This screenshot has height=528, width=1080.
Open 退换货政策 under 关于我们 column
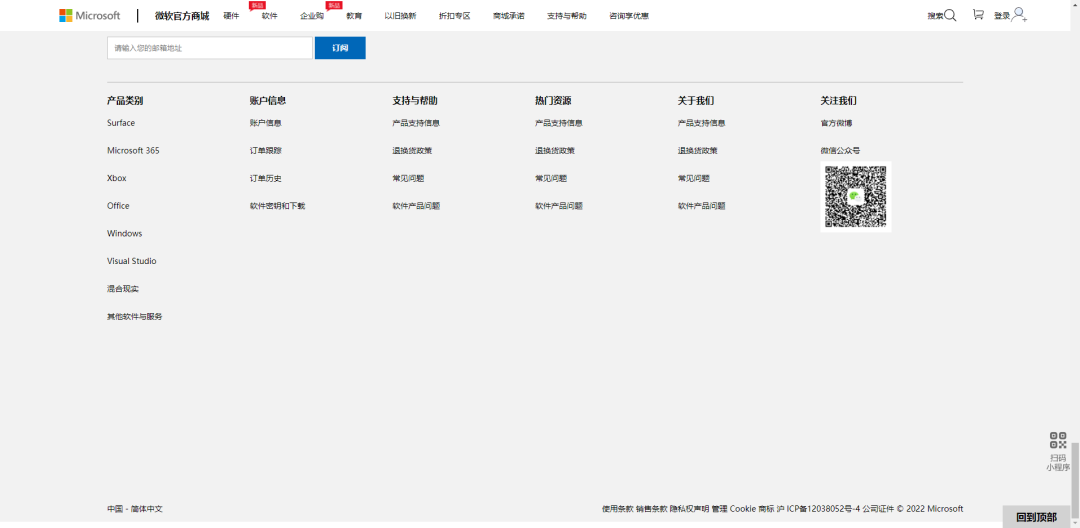click(697, 151)
